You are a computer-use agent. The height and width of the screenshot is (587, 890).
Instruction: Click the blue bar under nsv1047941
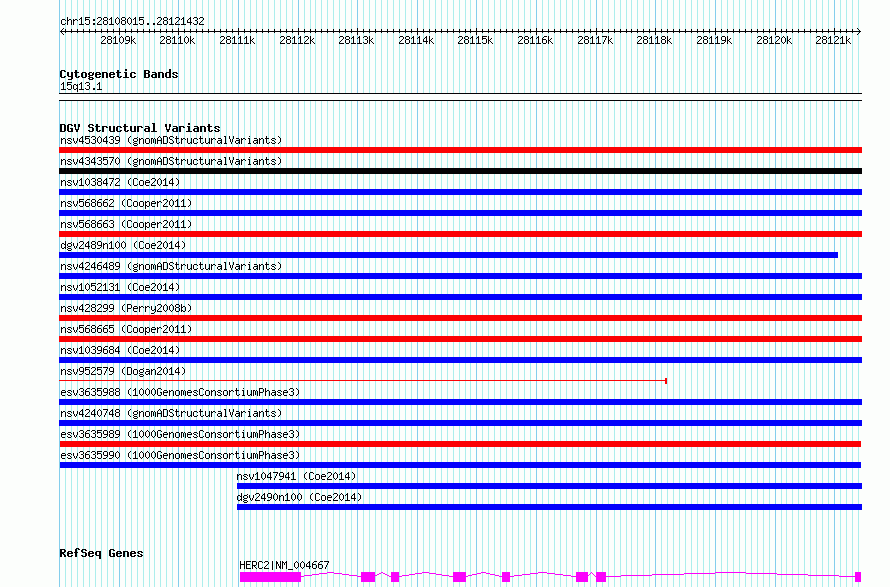549,486
